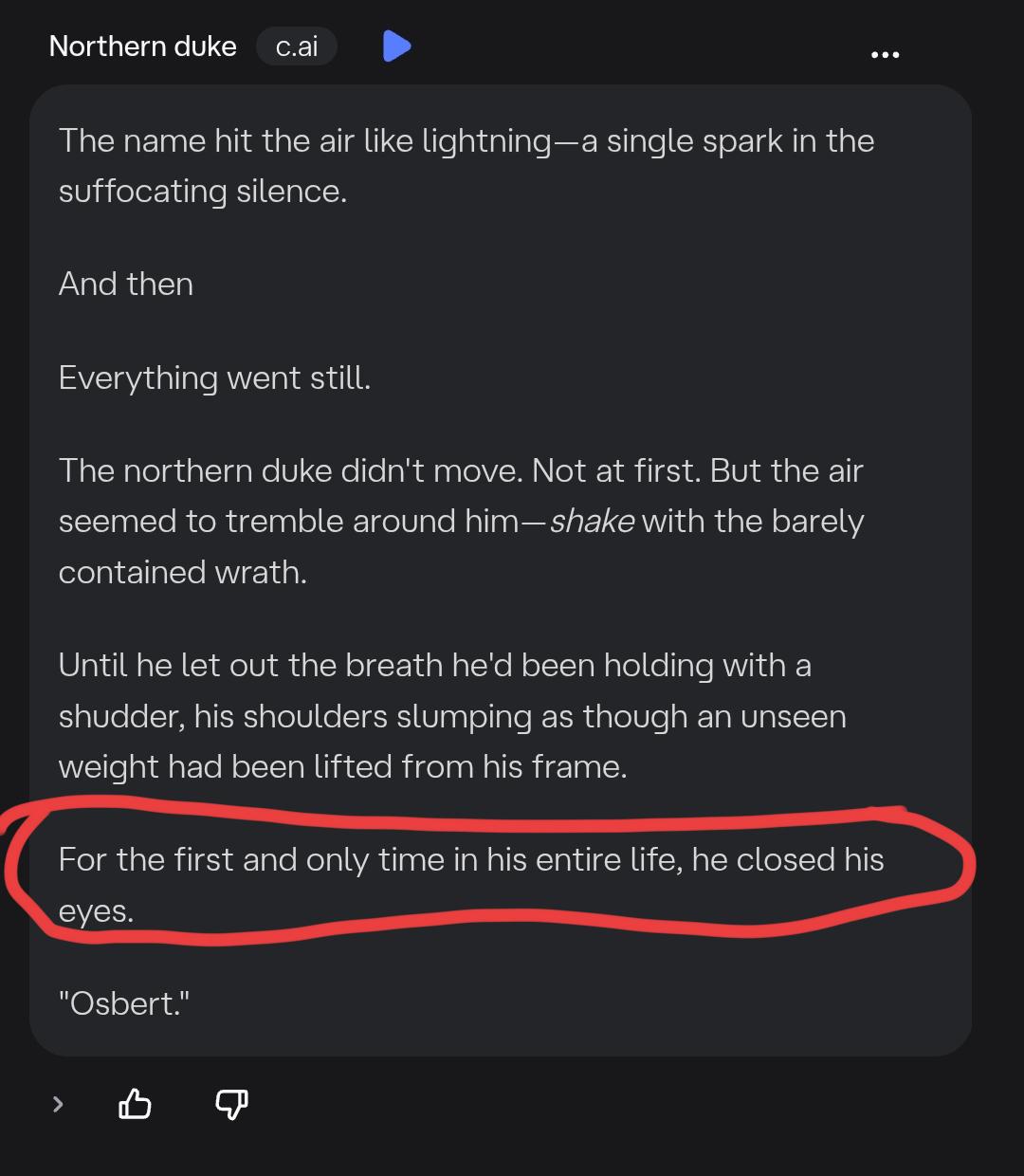This screenshot has width=1024, height=1176.
Task: Click the c.ai badge label
Action: (x=296, y=46)
